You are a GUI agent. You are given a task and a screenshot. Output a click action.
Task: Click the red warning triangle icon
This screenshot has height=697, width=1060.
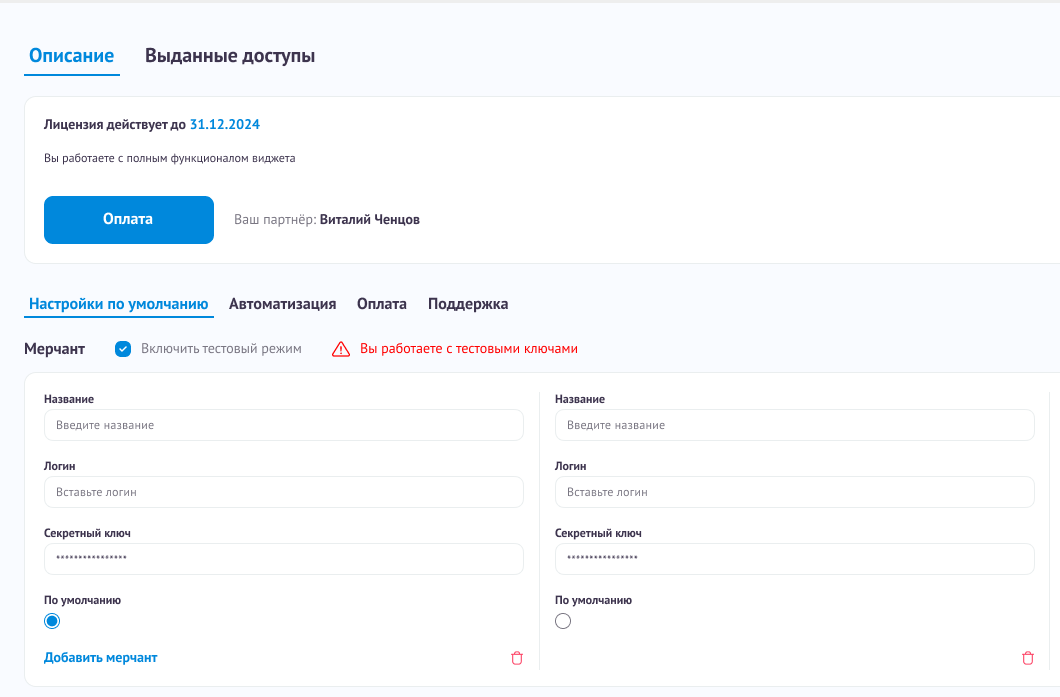pos(341,349)
